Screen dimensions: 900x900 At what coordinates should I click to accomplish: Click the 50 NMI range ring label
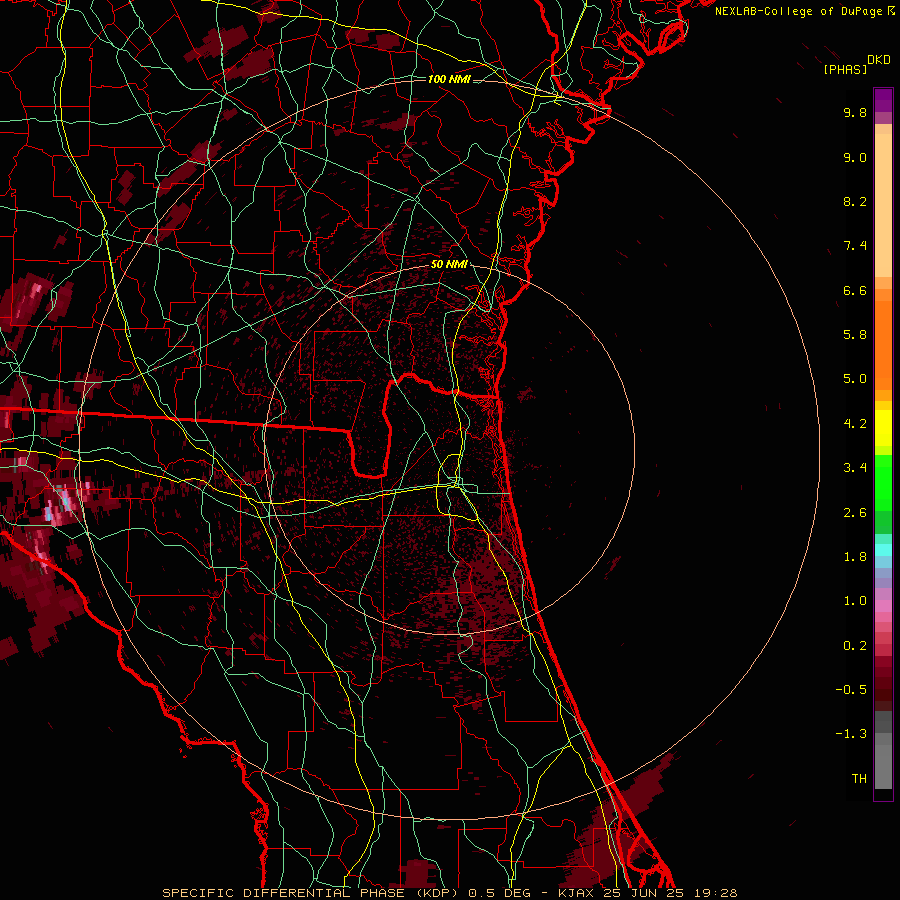449,264
